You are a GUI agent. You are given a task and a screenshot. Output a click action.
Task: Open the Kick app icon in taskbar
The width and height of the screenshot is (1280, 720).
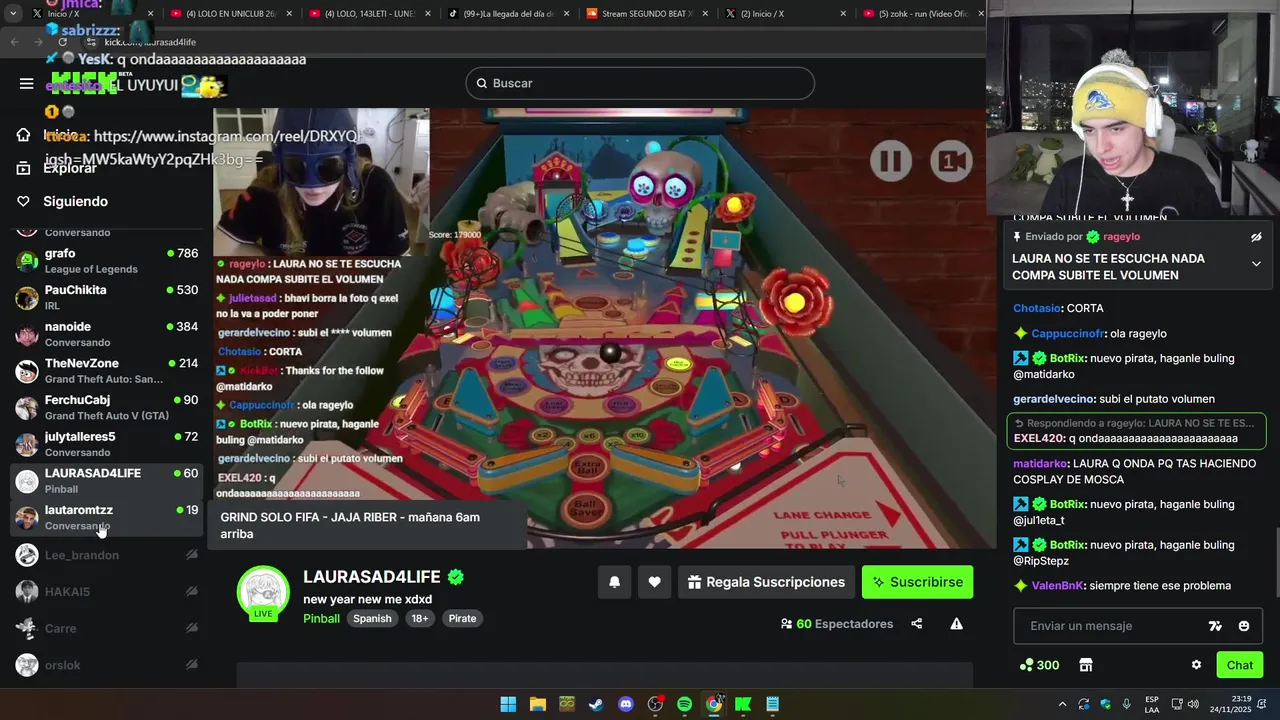coord(743,704)
